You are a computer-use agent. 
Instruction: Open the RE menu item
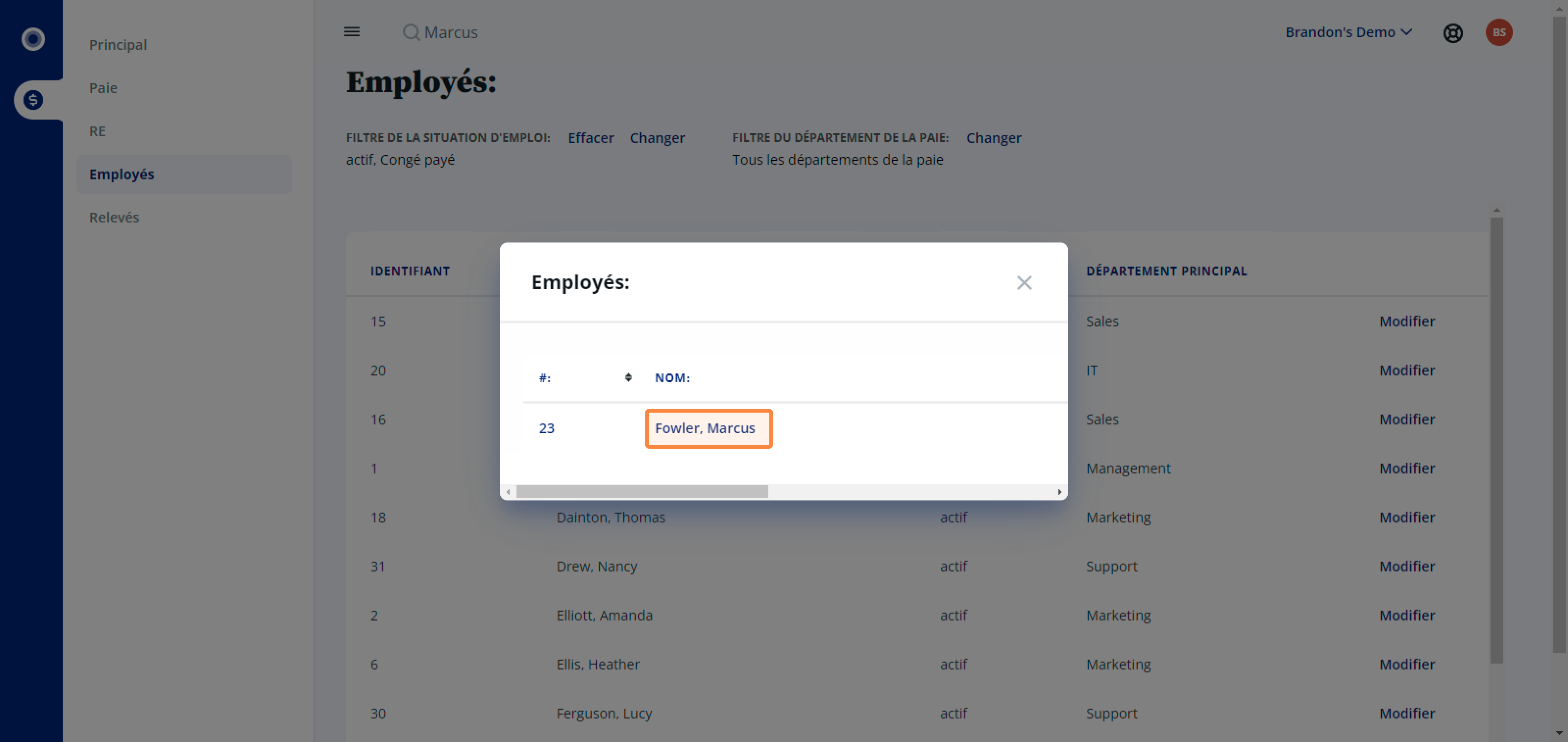click(98, 131)
